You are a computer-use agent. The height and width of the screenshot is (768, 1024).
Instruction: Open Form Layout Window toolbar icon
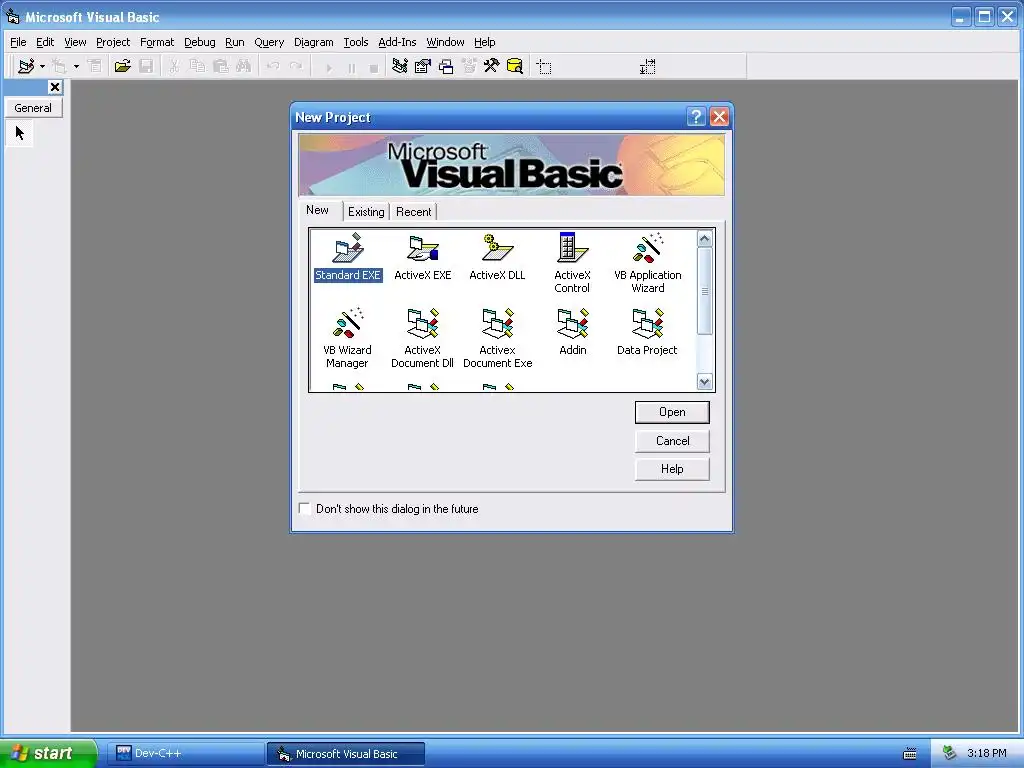[x=446, y=66]
